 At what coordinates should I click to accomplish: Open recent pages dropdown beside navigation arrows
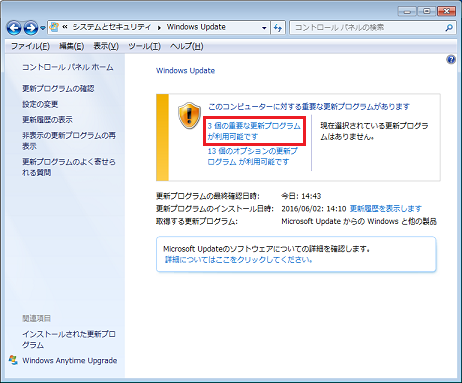coord(43,28)
